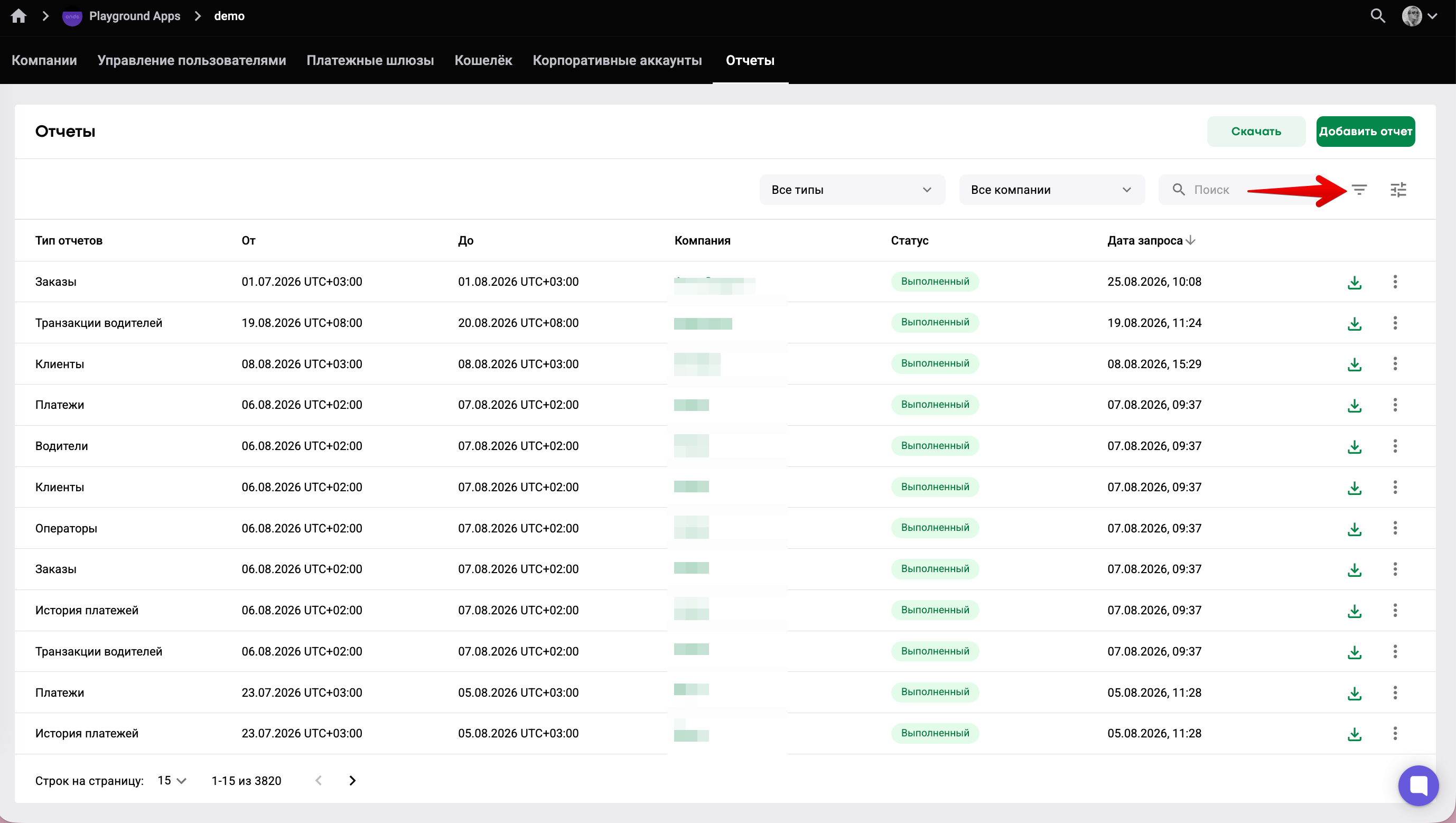The width and height of the screenshot is (1456, 823).
Task: Open column settings sliders icon
Action: pyautogui.click(x=1398, y=190)
